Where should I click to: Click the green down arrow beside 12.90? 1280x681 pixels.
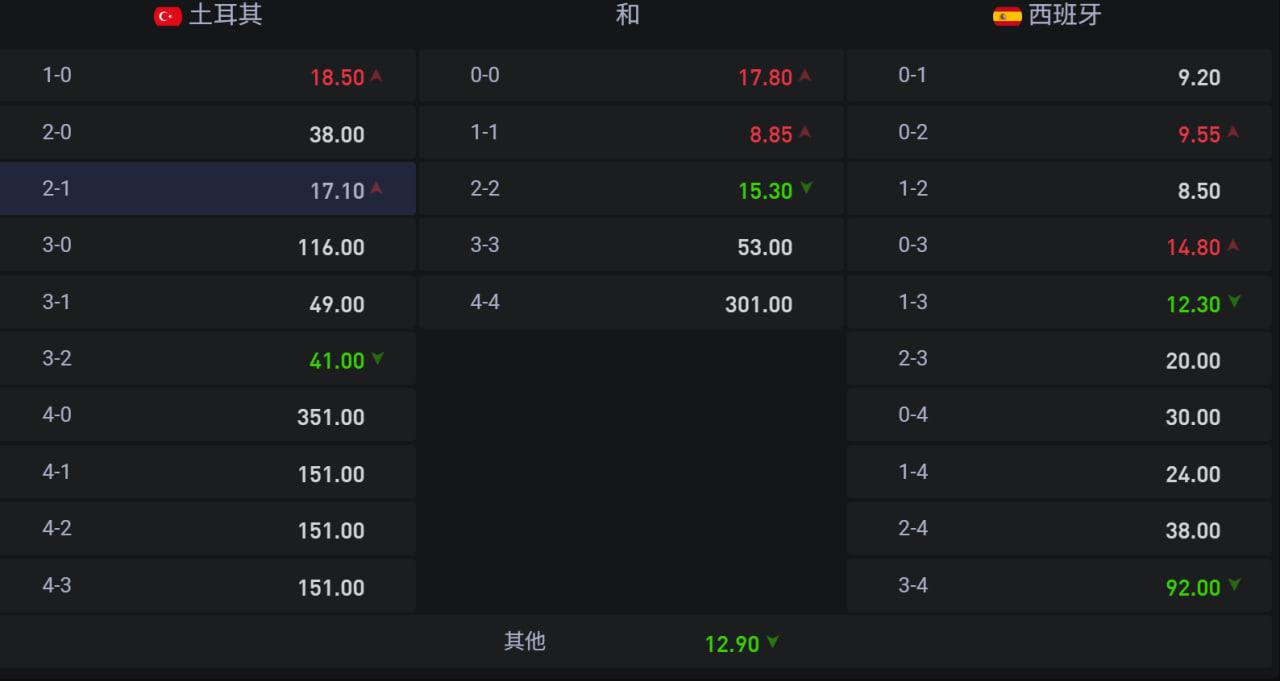point(772,642)
